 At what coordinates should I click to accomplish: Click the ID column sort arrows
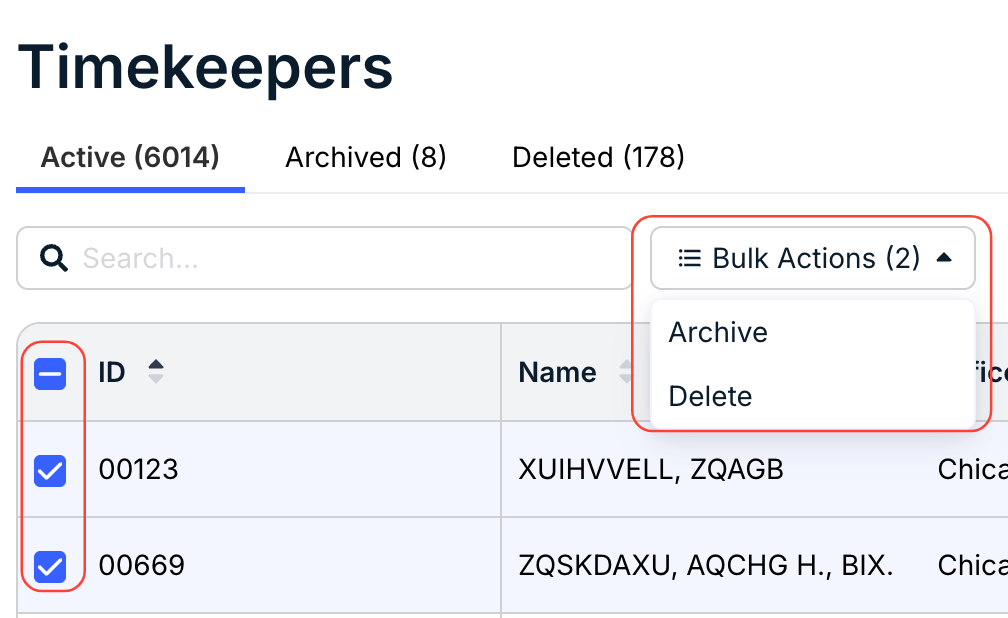coord(156,372)
